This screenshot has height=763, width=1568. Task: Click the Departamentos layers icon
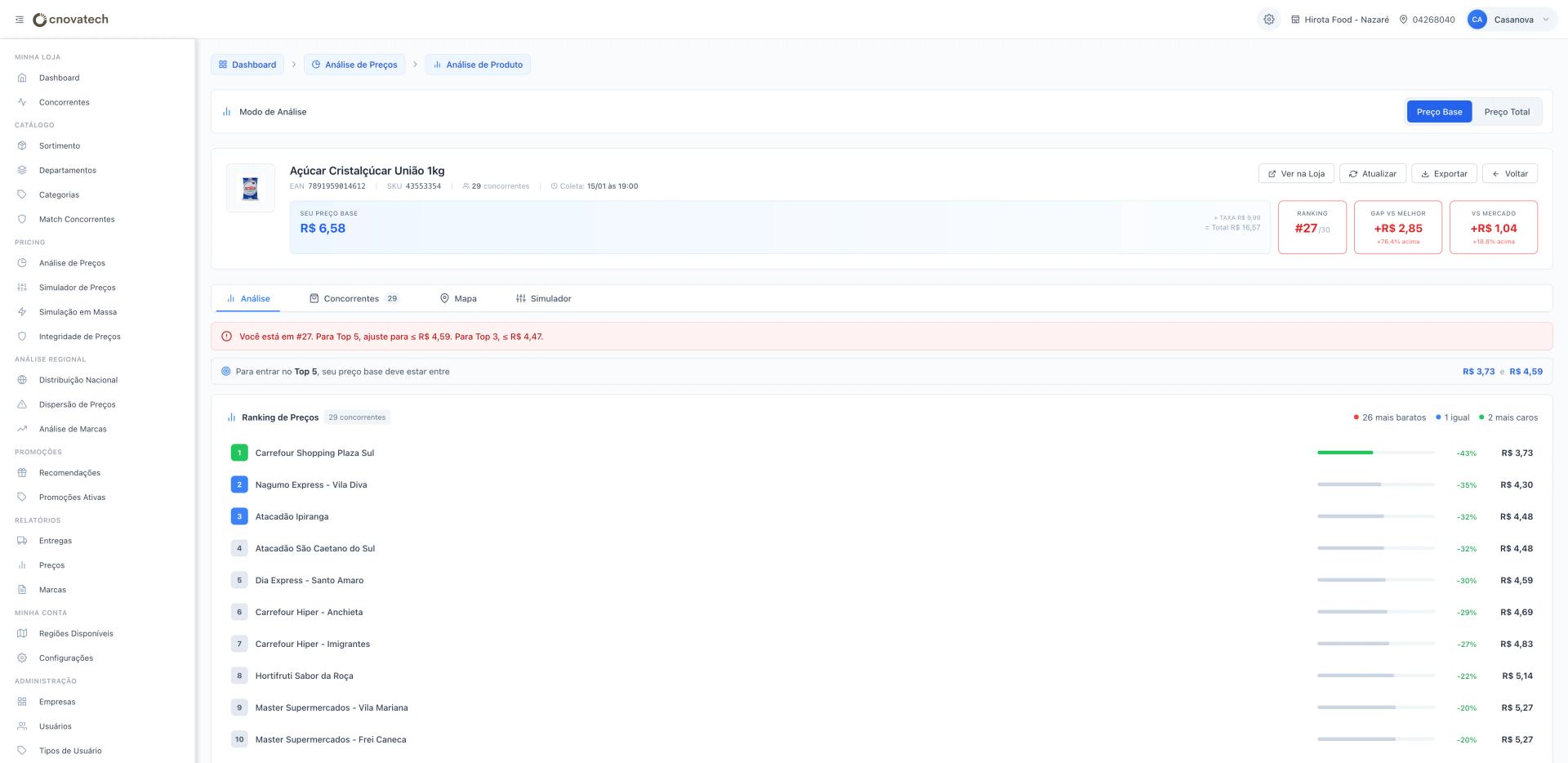pyautogui.click(x=22, y=170)
